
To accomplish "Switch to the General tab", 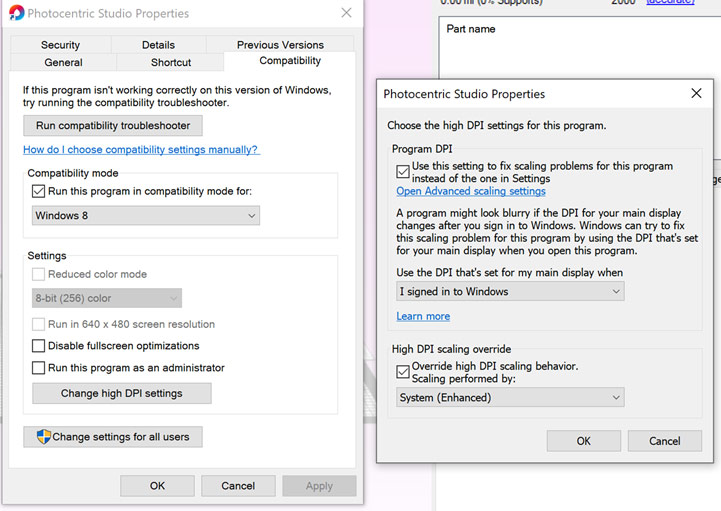I will click(x=63, y=63).
